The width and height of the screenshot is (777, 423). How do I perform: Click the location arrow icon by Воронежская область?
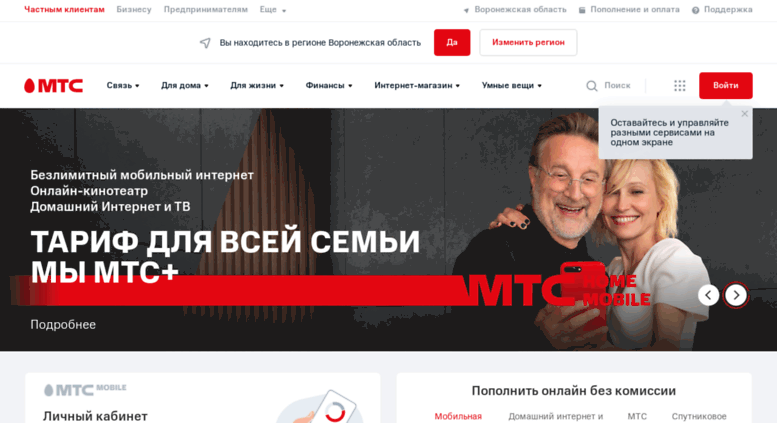(466, 10)
